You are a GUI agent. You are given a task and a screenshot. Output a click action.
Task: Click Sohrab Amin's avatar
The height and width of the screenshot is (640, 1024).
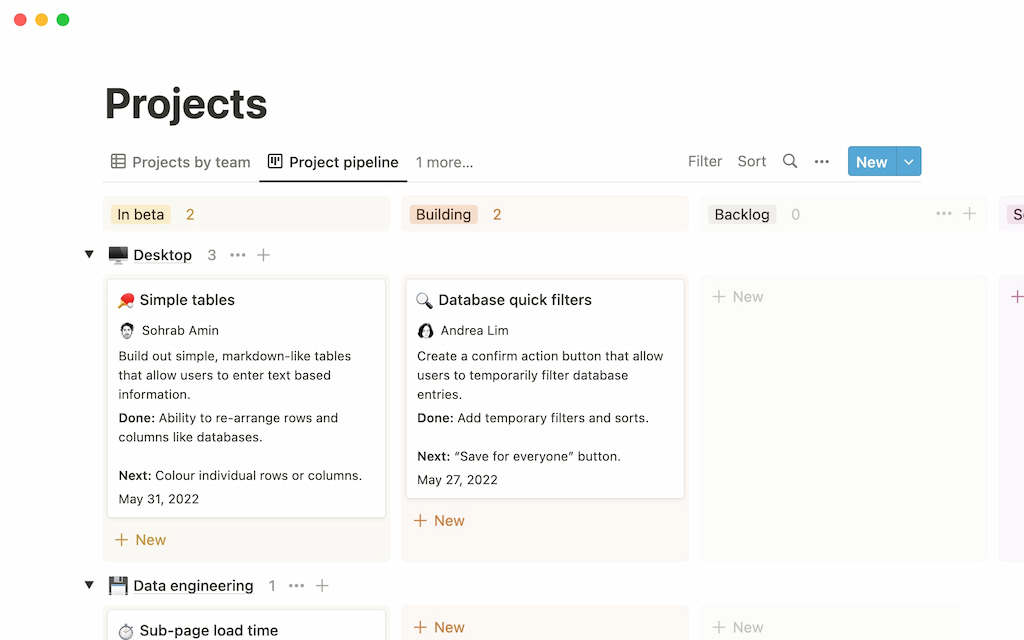(127, 330)
